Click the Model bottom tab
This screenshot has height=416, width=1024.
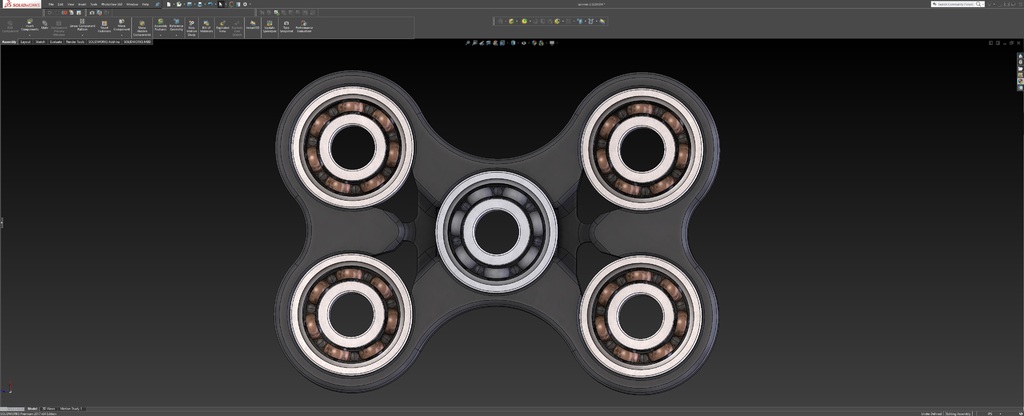click(x=32, y=409)
